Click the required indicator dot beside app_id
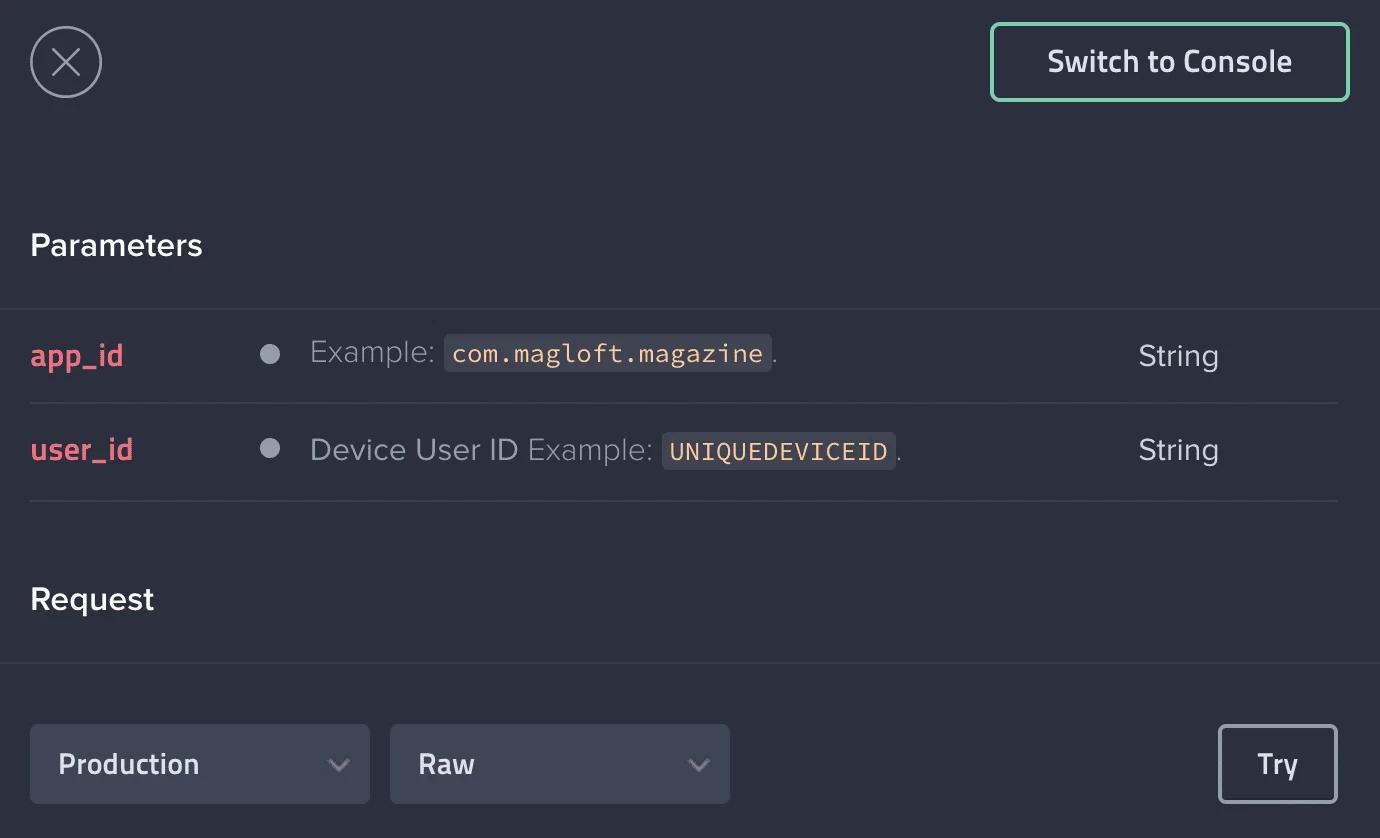Screen dimensions: 1380x838 (x=270, y=353)
